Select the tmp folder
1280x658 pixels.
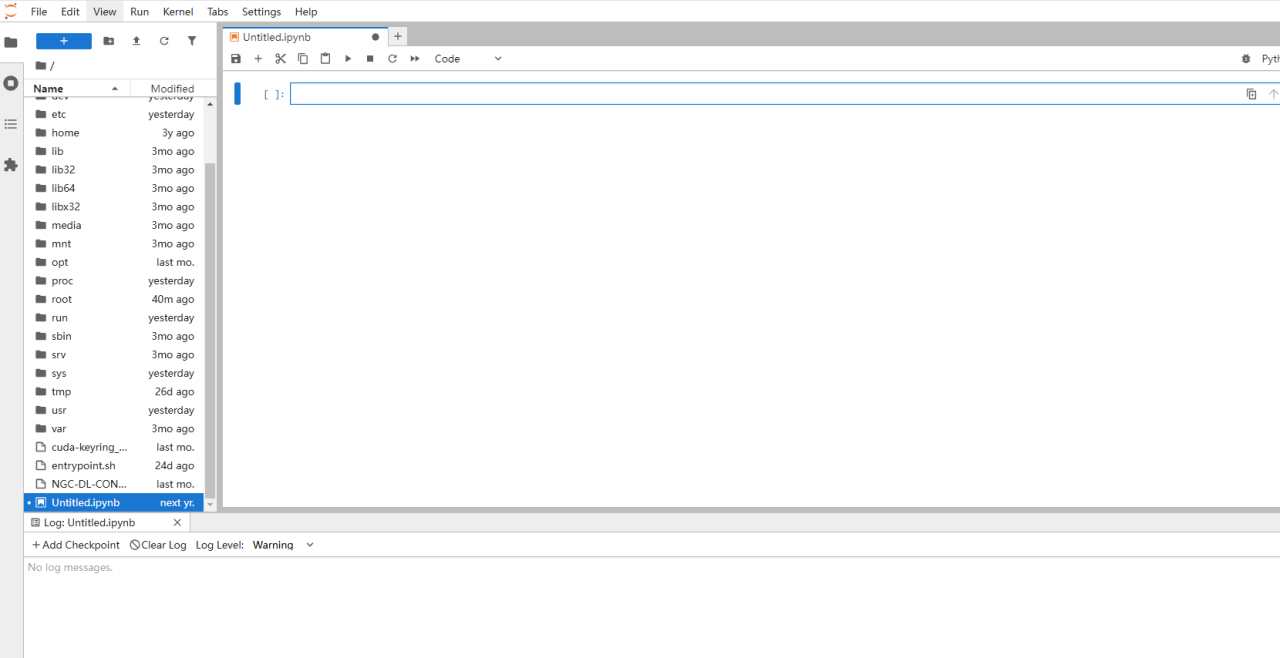pyautogui.click(x=114, y=392)
